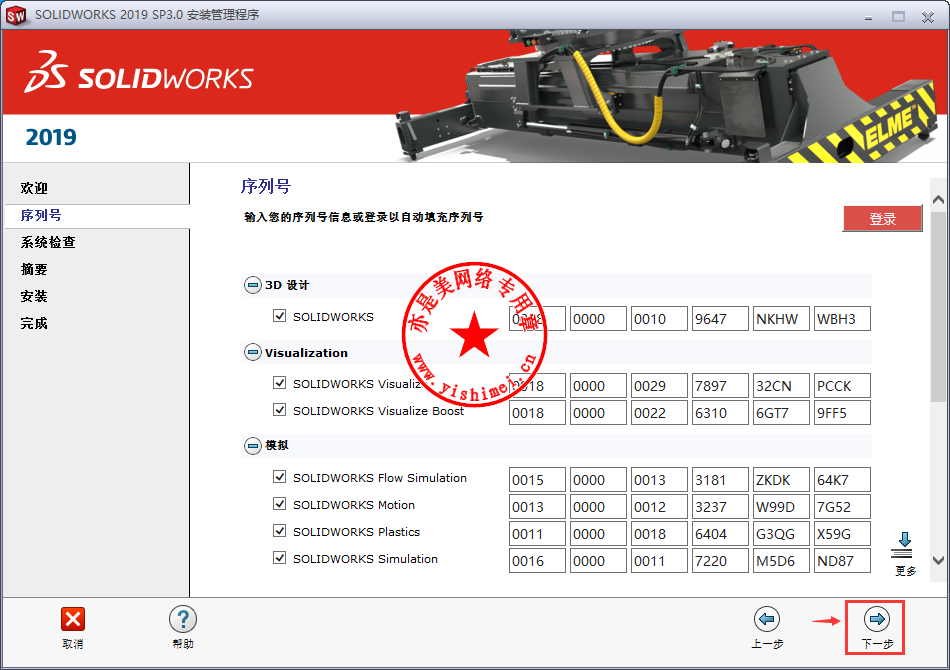Image resolution: width=950 pixels, height=670 pixels.
Task: Click the SOLIDWORKS Flow Simulation label
Action: point(380,477)
